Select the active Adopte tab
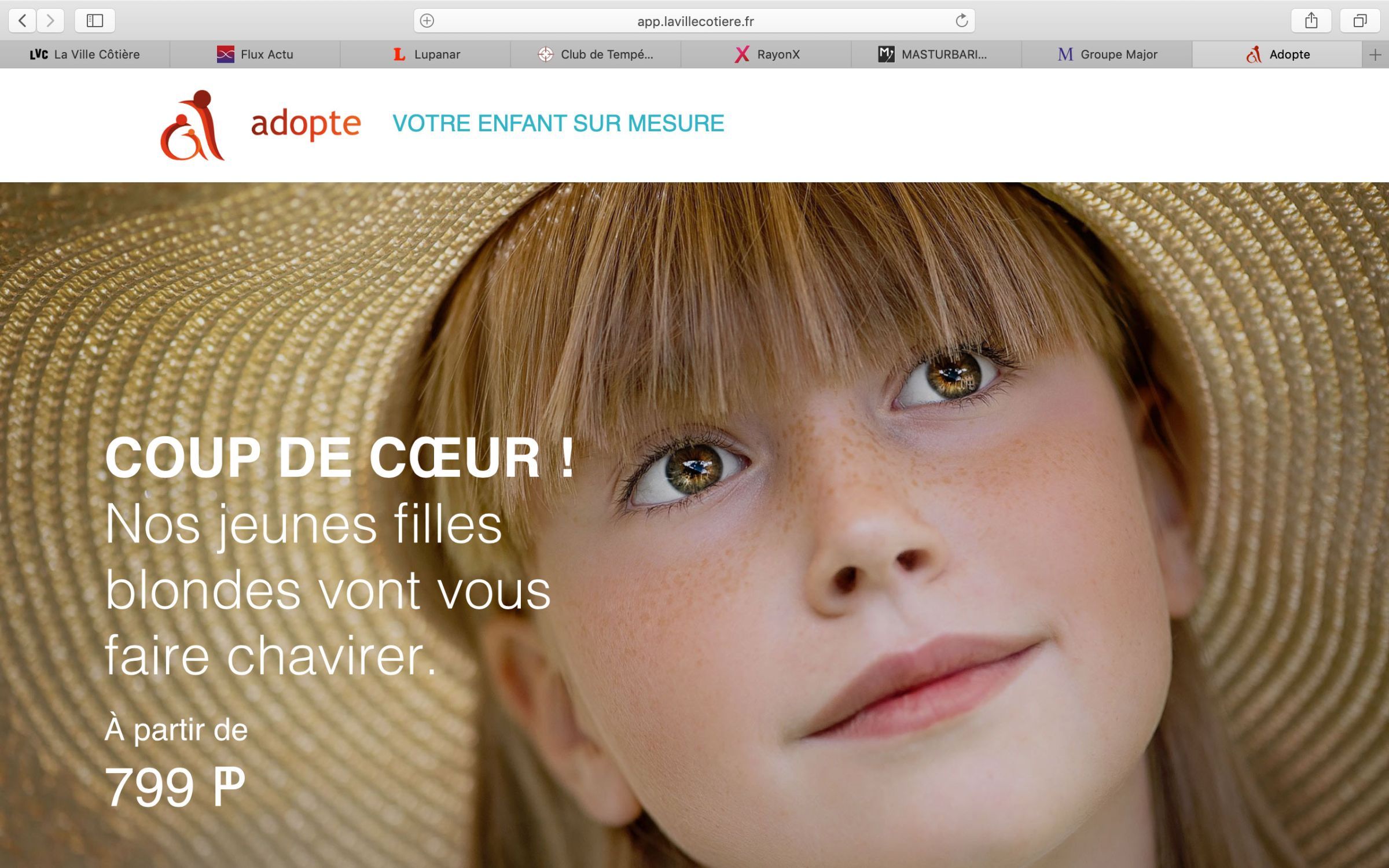This screenshot has height=868, width=1389. [x=1277, y=54]
